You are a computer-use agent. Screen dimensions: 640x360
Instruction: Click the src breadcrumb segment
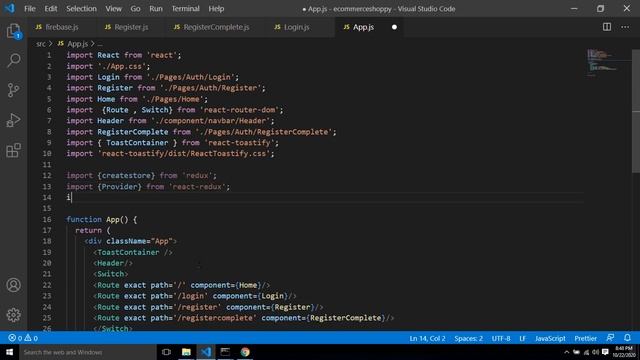[40, 44]
